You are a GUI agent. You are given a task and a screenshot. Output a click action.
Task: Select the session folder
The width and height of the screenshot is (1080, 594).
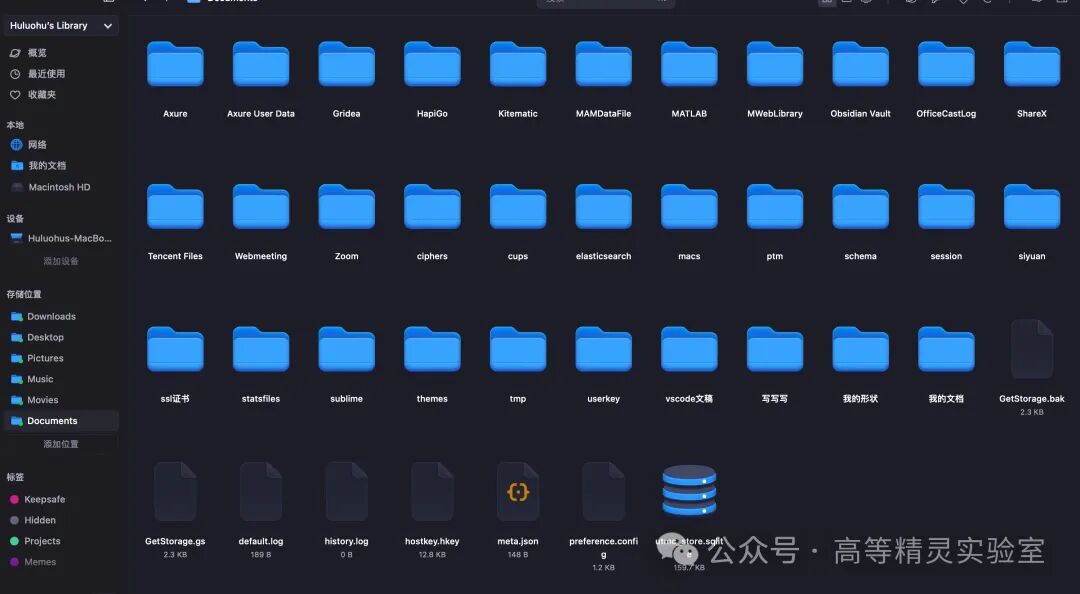click(946, 207)
